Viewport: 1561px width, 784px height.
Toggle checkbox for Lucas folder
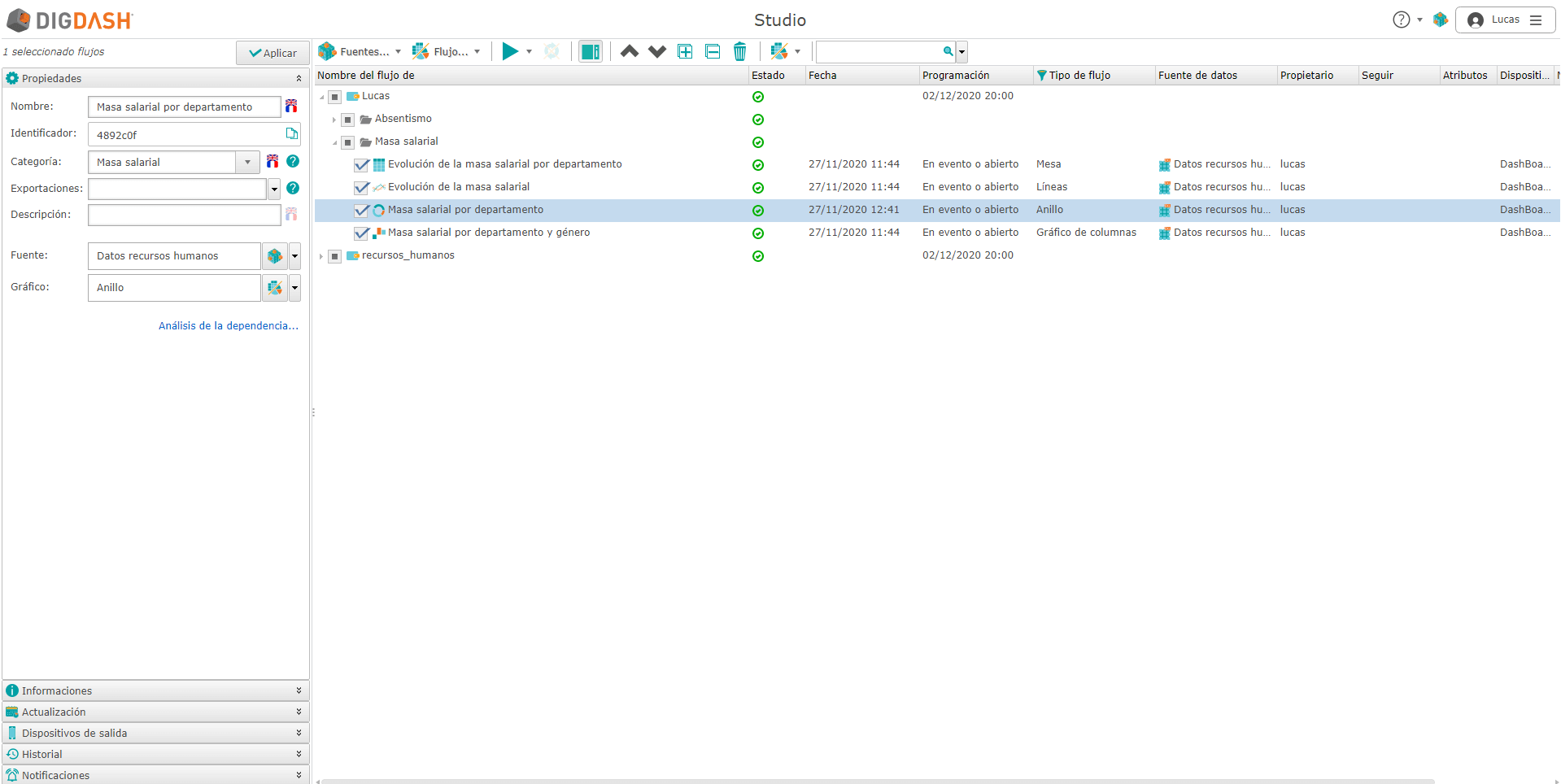point(334,97)
